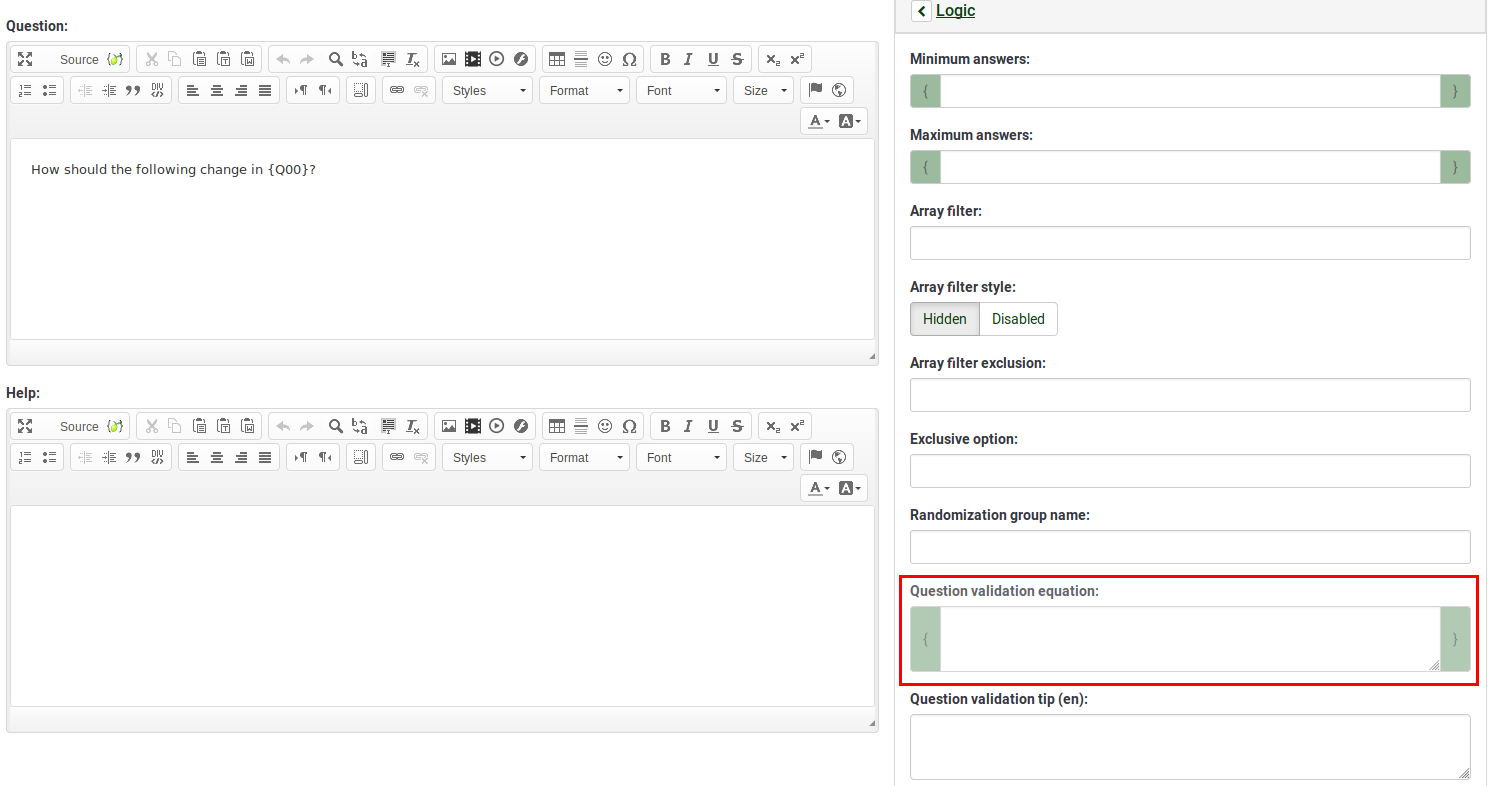Click the unlink icon in Help editor toolbar
This screenshot has width=1493, height=786.
423,457
